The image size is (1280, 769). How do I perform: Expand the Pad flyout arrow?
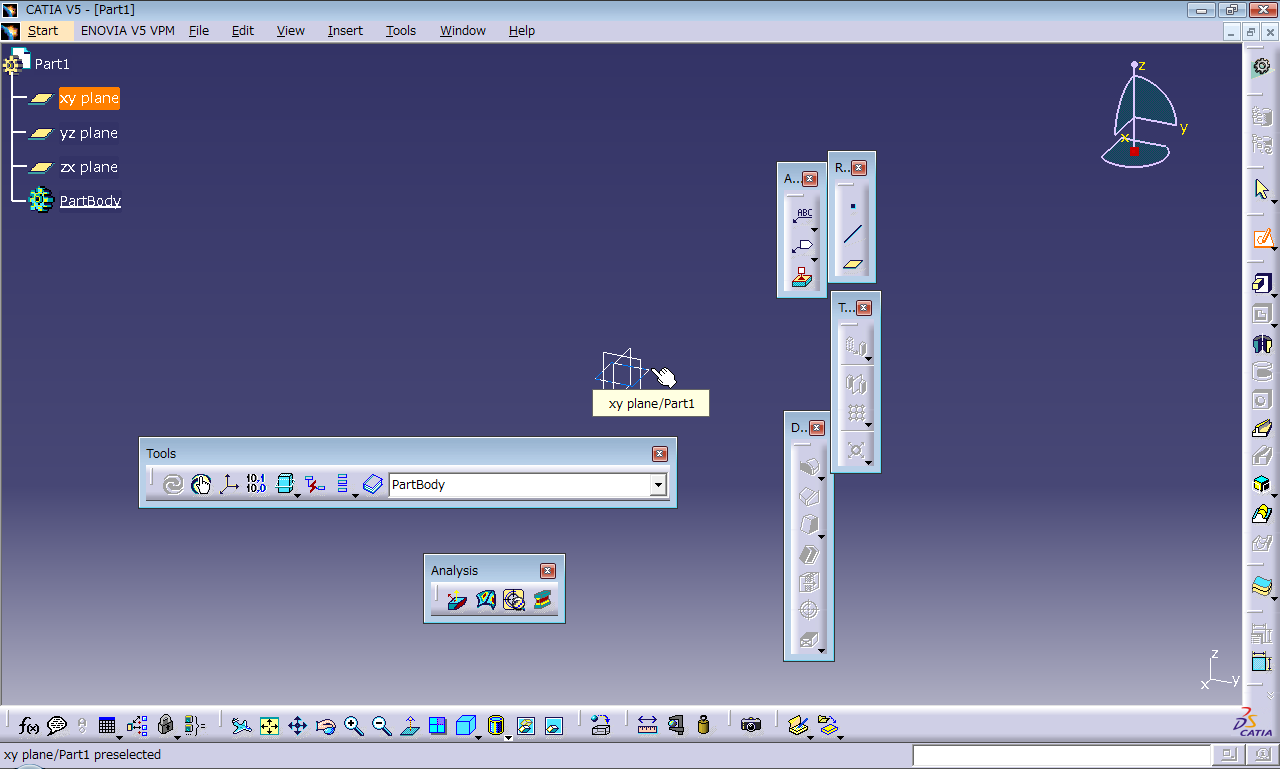pyautogui.click(x=1275, y=297)
